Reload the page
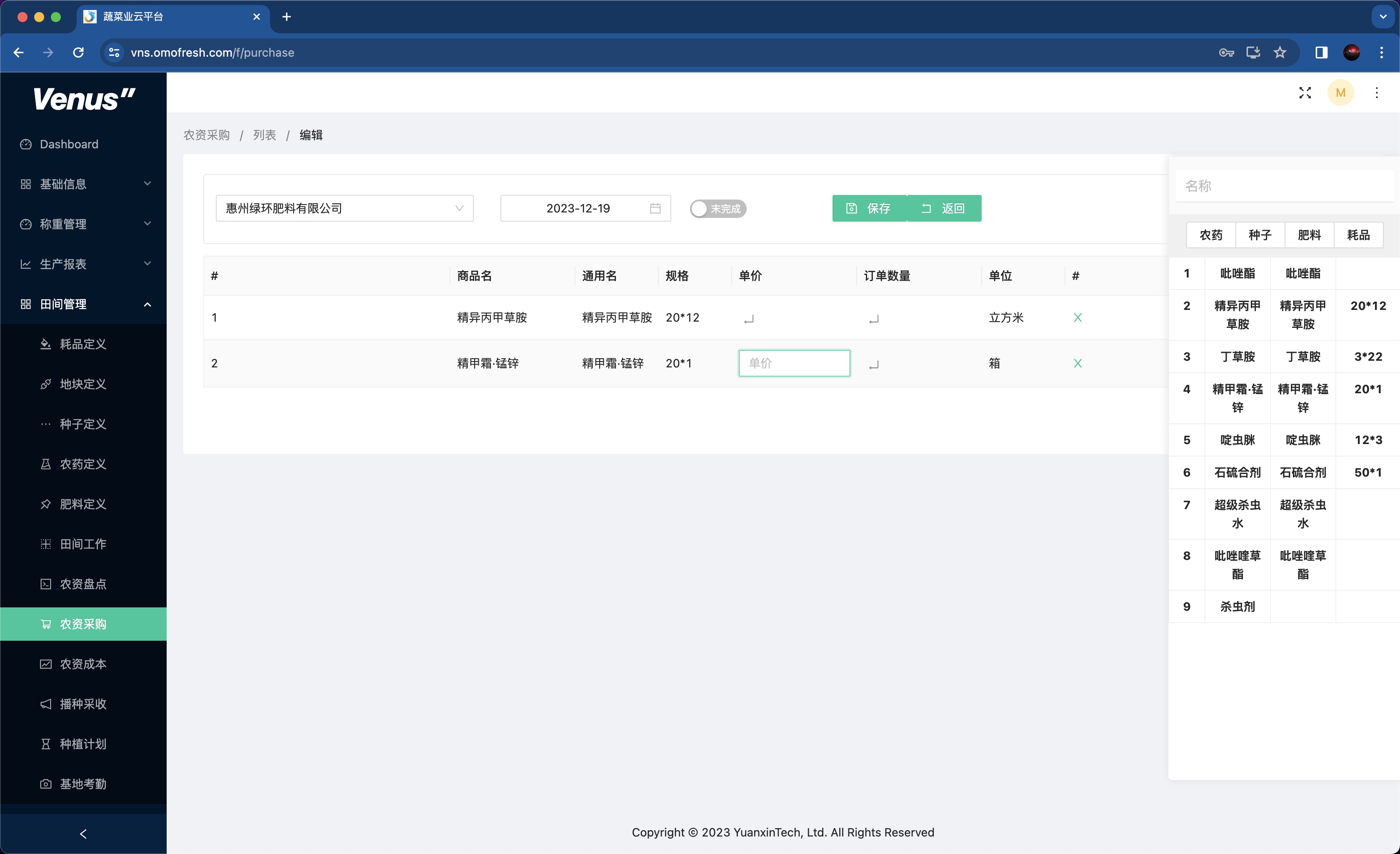 [x=78, y=52]
